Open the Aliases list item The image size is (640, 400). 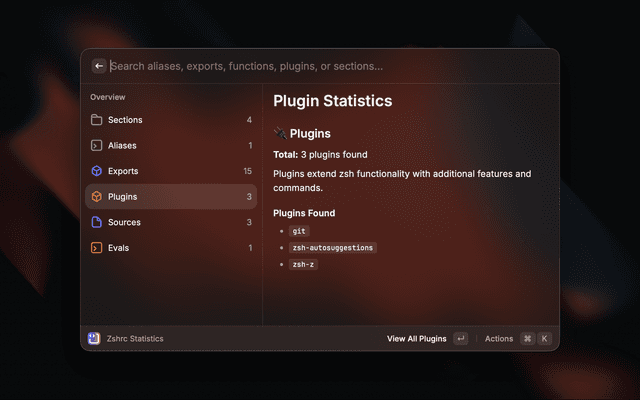(x=170, y=146)
